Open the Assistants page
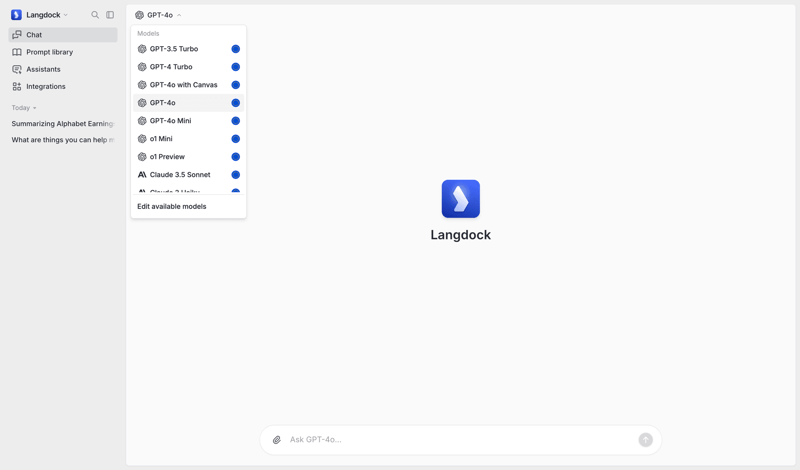This screenshot has height=470, width=800. pos(63,69)
